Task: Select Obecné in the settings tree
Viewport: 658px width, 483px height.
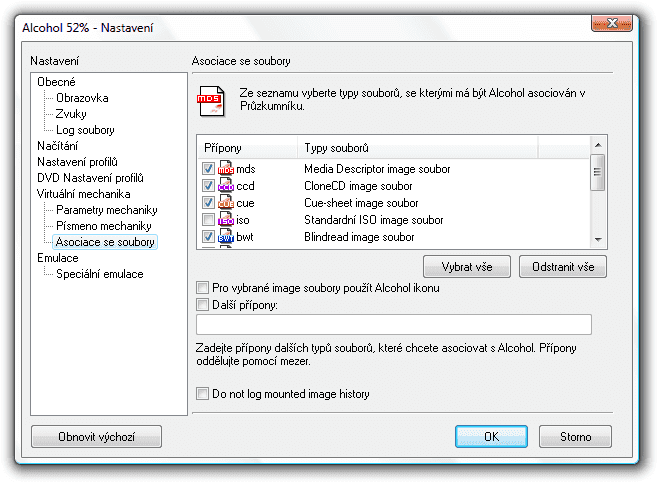Action: 56,82
